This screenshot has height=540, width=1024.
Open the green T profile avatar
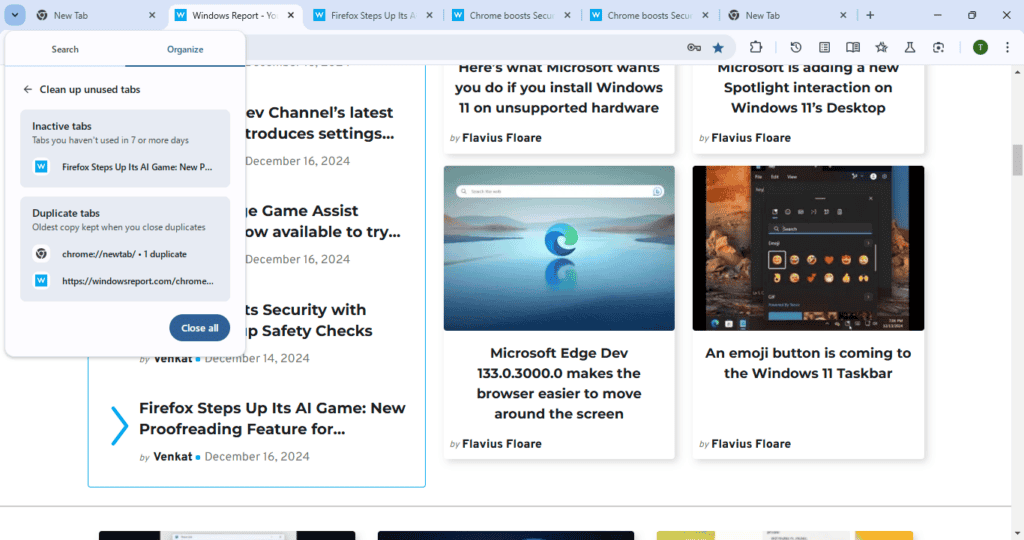(980, 47)
